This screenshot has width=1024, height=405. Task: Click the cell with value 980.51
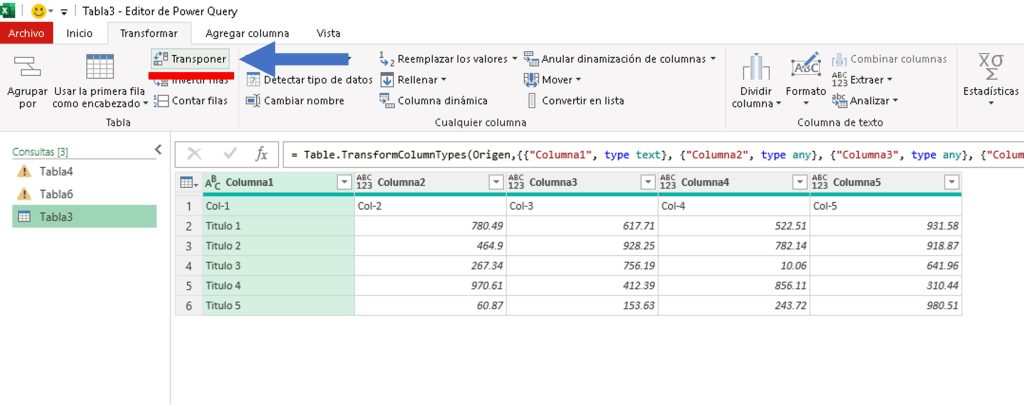pos(886,306)
